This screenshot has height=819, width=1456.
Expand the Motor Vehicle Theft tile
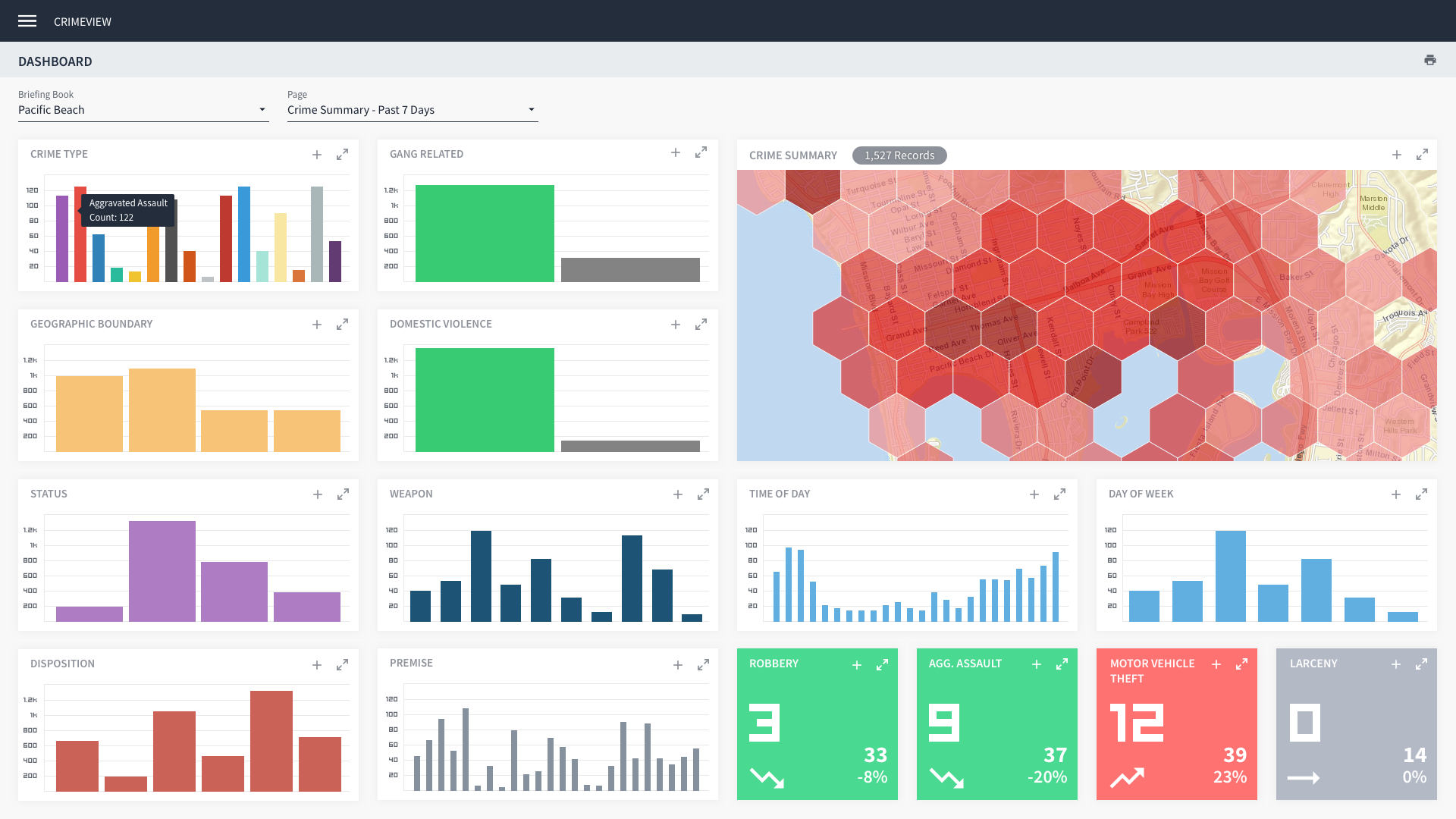[1241, 664]
